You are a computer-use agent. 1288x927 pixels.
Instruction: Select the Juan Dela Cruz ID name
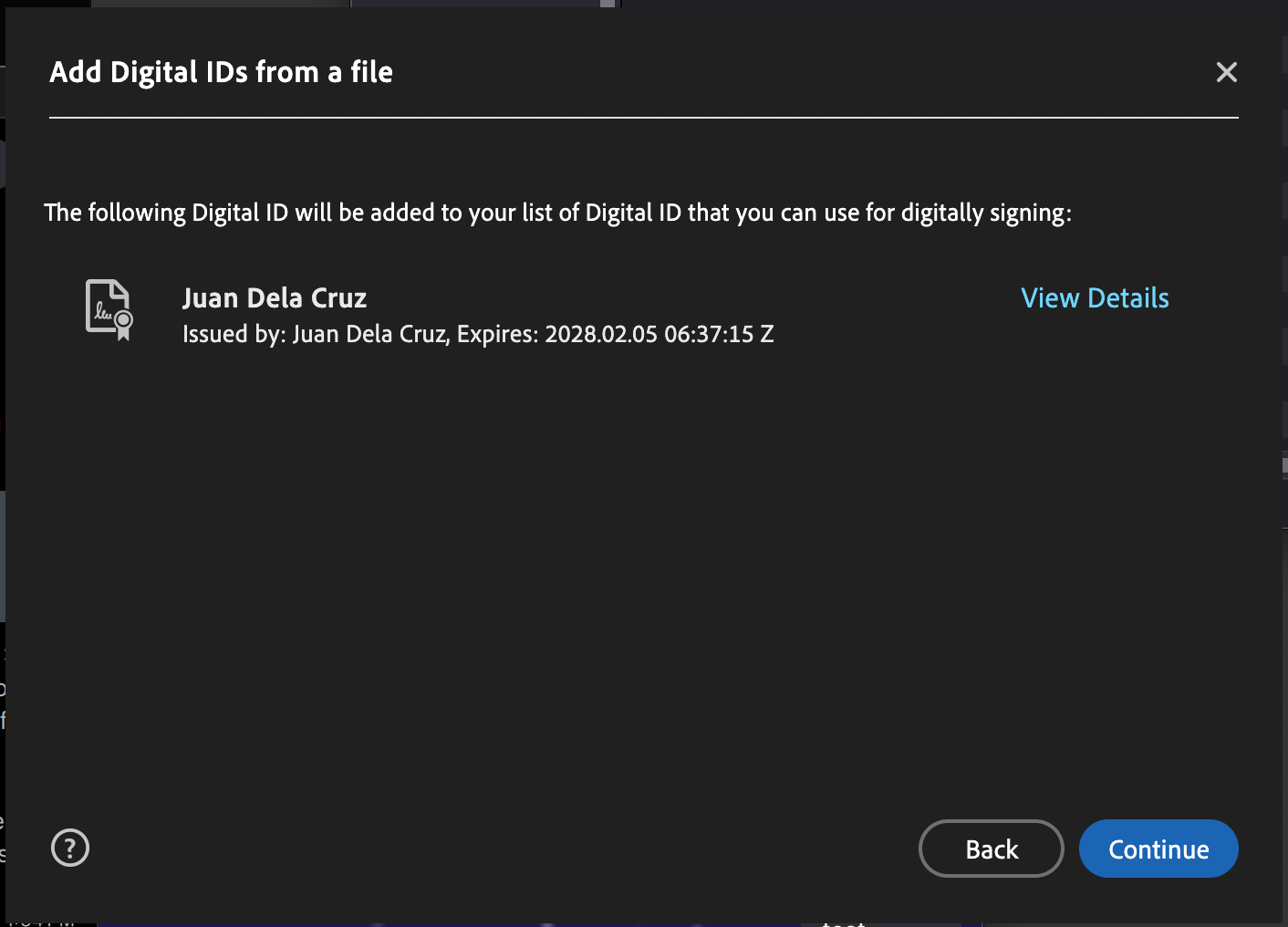coord(275,298)
